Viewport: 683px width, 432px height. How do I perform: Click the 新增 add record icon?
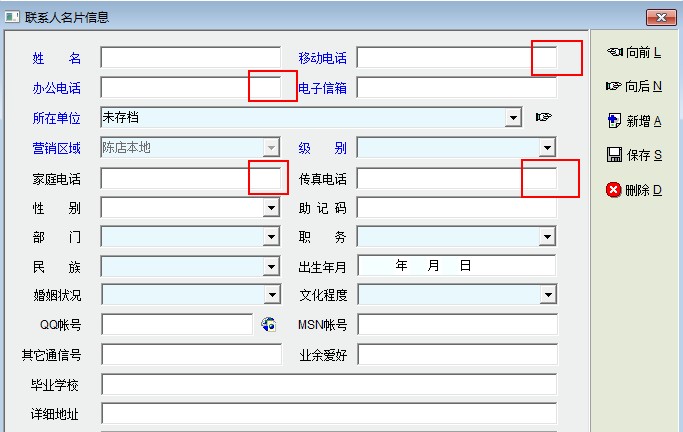coord(614,121)
